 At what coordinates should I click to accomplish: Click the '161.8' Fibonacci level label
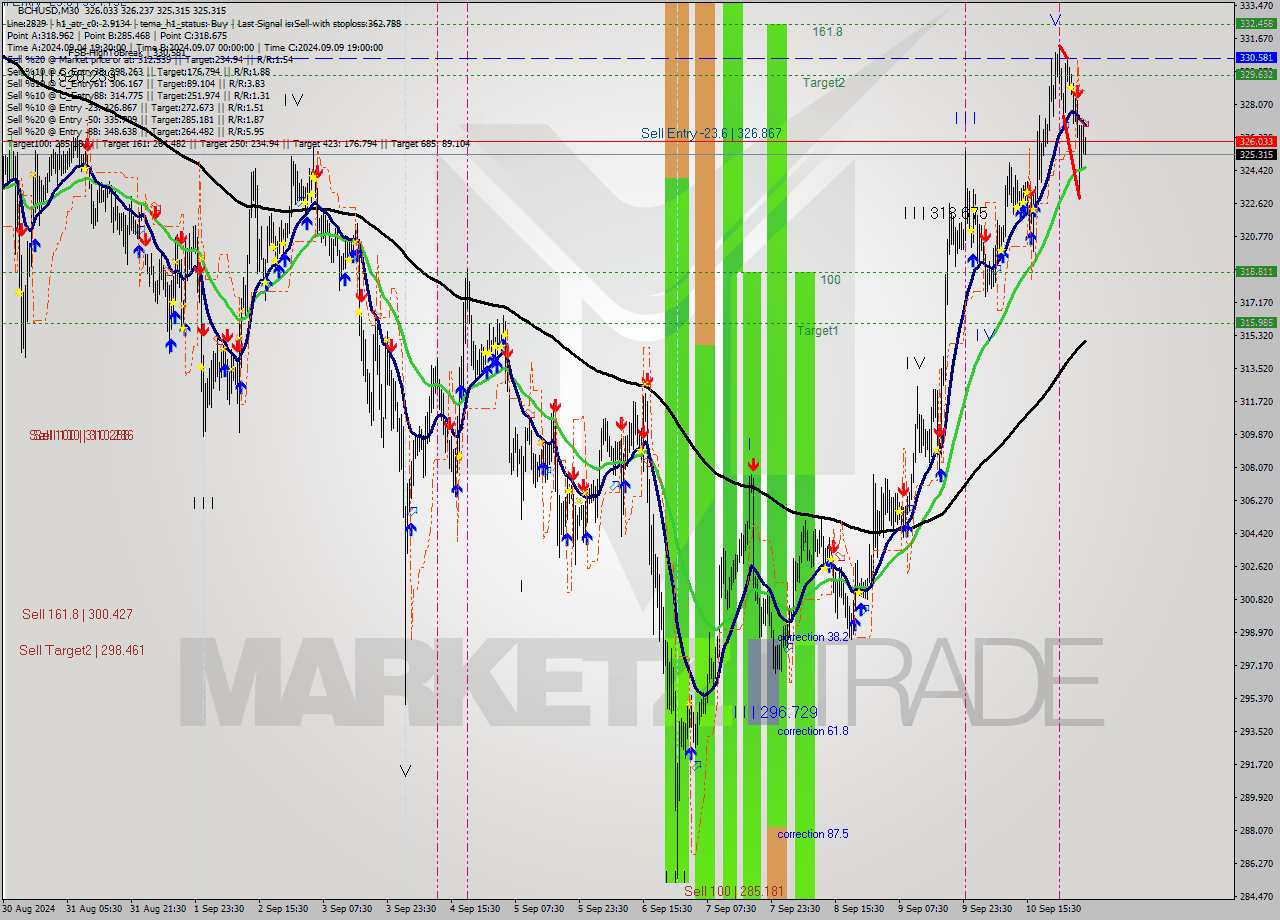click(827, 32)
